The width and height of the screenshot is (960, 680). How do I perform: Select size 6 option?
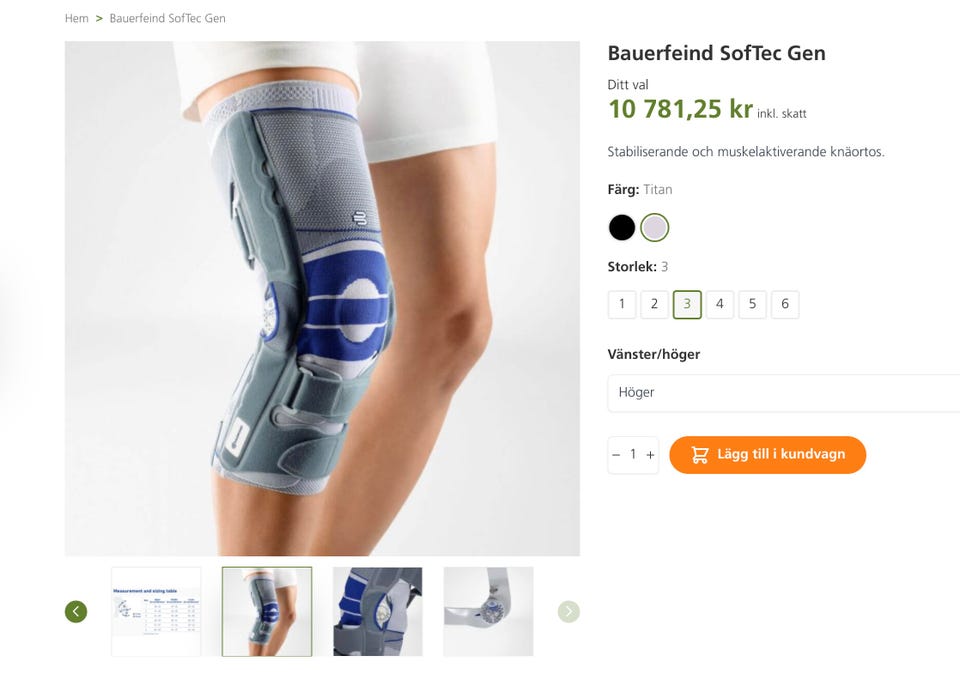point(785,304)
